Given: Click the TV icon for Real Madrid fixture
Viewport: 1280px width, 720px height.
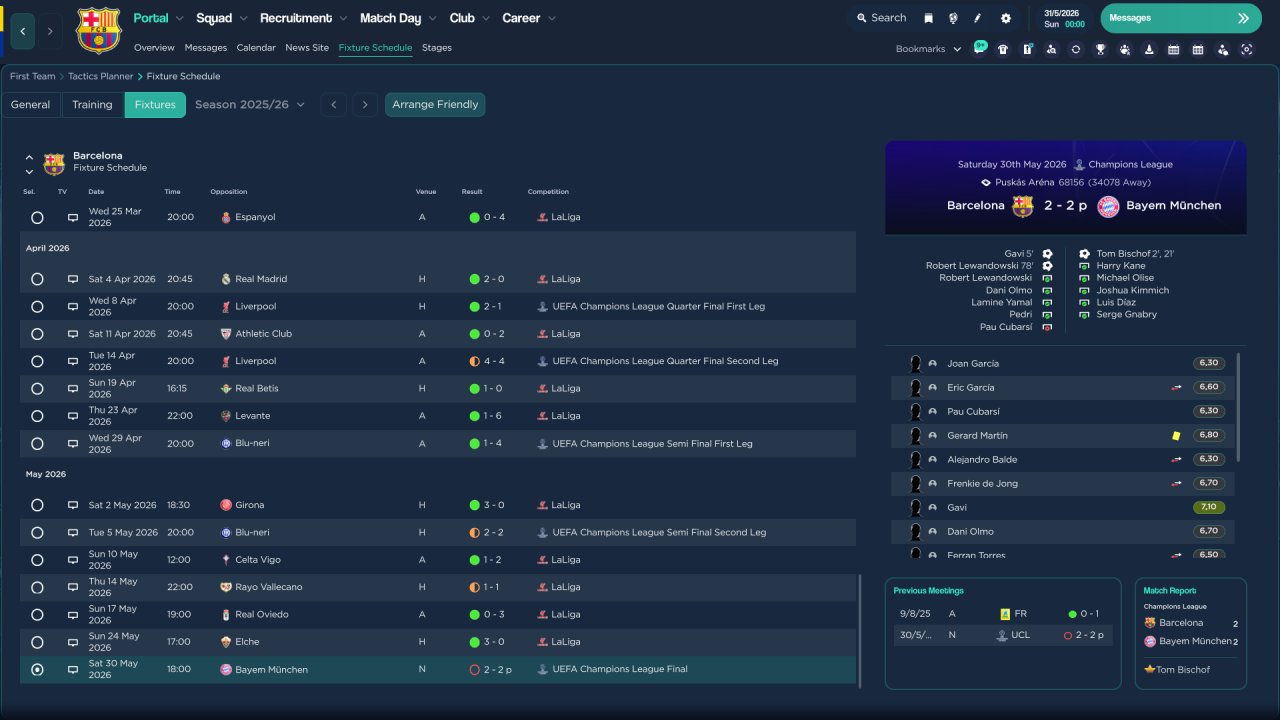Looking at the screenshot, I should [73, 279].
